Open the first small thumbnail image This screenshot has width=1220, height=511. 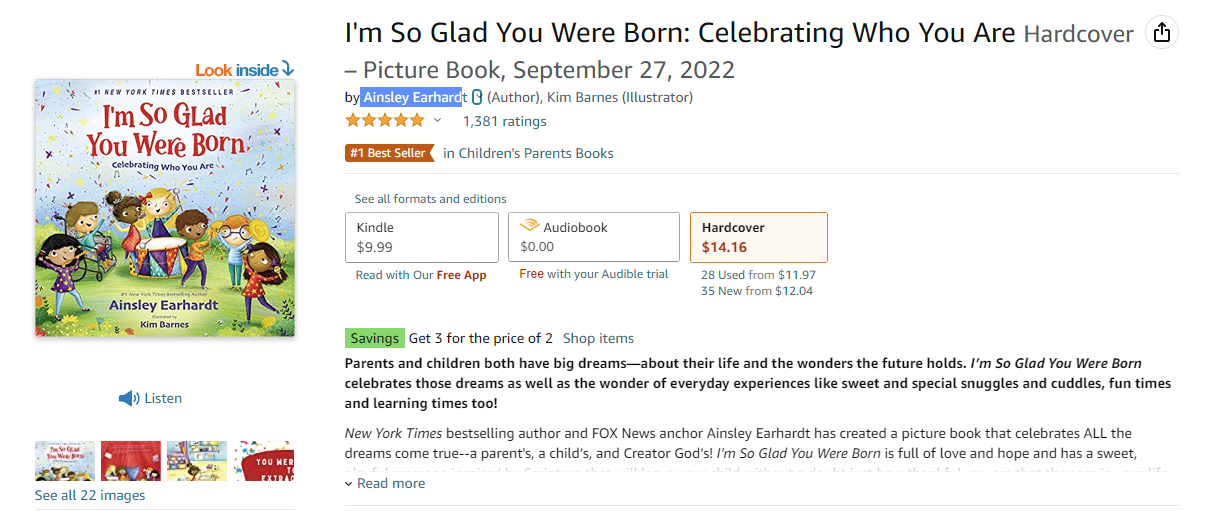pyautogui.click(x=65, y=460)
